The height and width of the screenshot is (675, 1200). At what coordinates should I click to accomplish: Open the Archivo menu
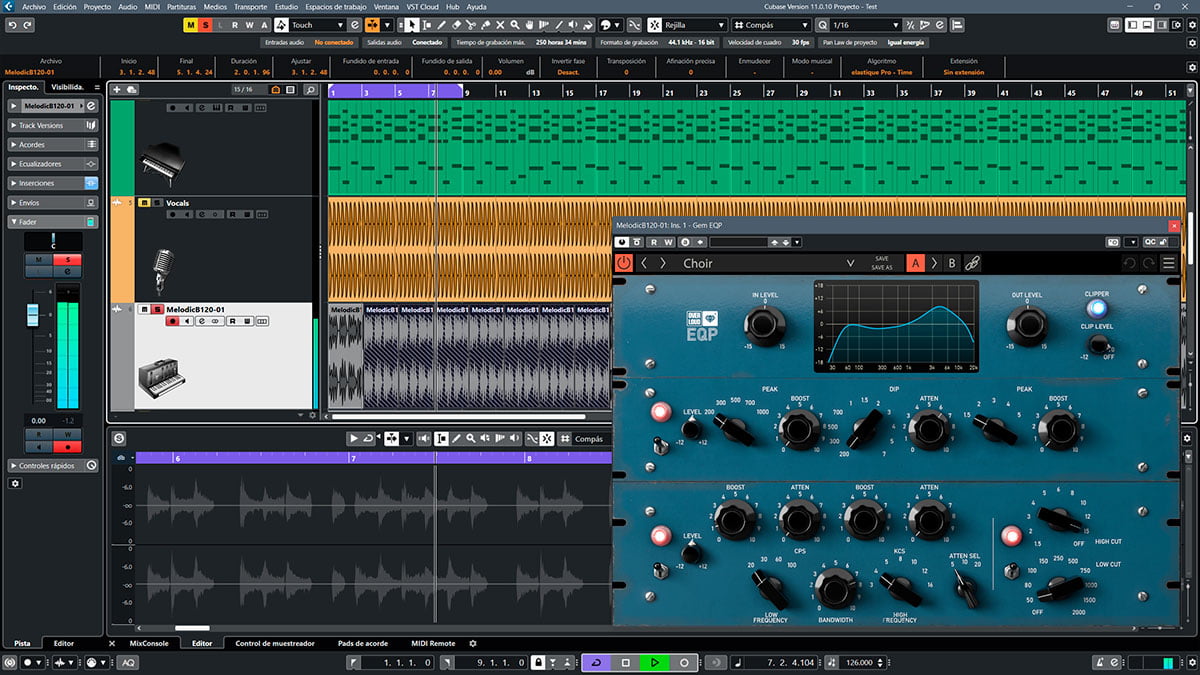34,6
